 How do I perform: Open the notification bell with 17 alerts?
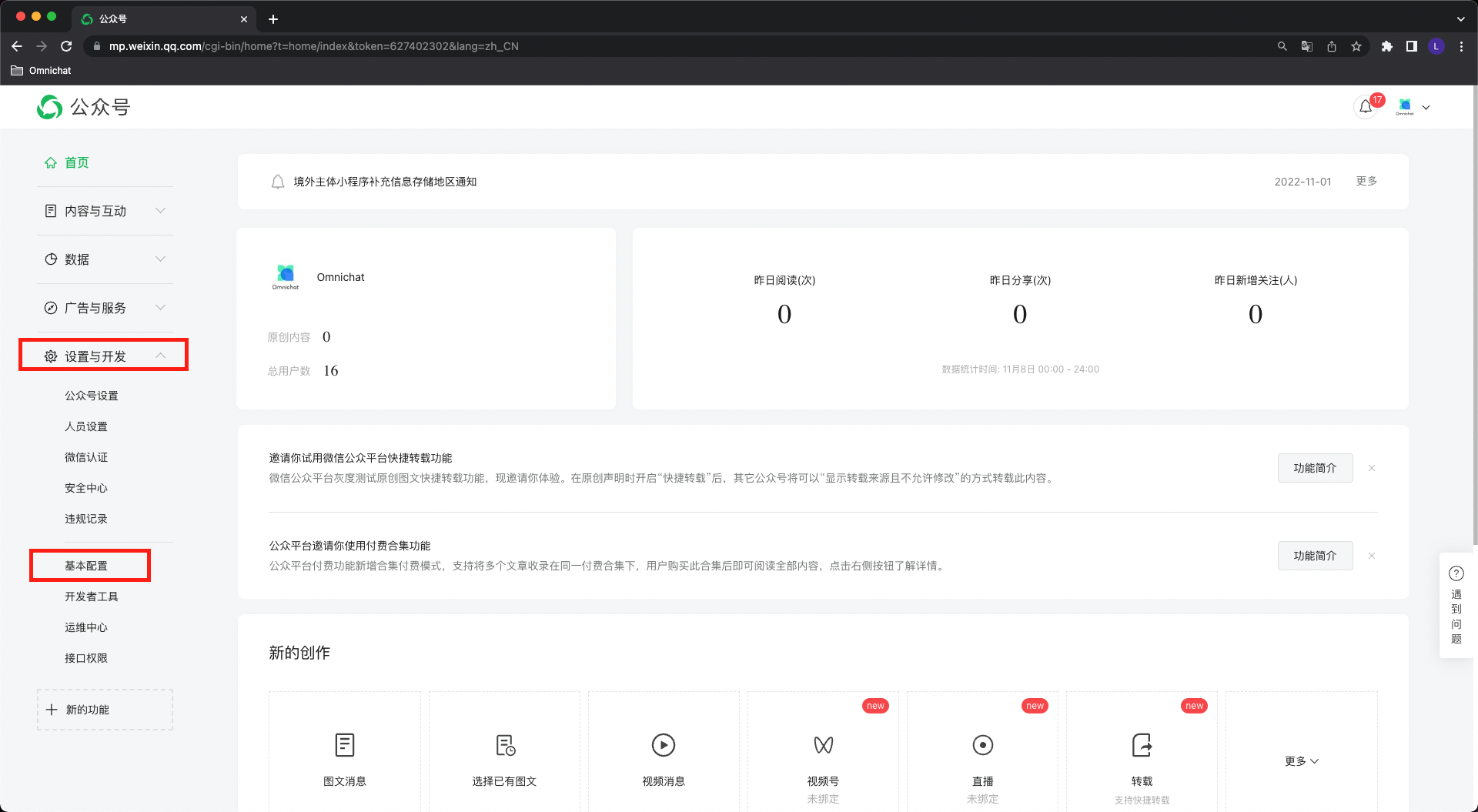(x=1366, y=107)
